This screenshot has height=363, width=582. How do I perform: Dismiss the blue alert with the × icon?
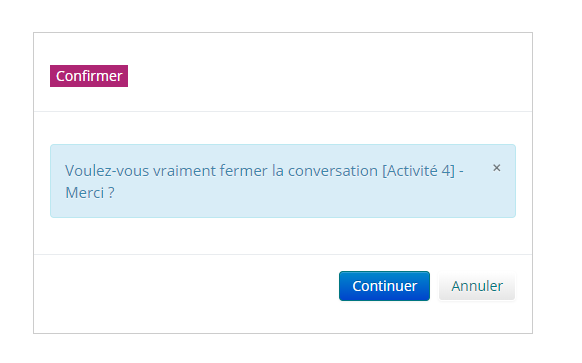click(497, 168)
